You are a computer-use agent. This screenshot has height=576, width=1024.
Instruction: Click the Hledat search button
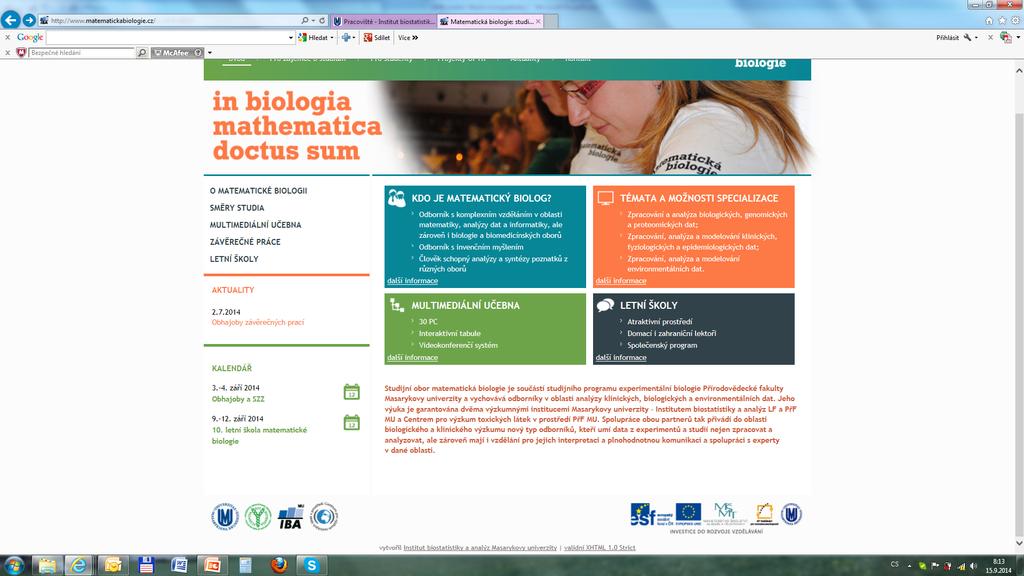click(314, 38)
